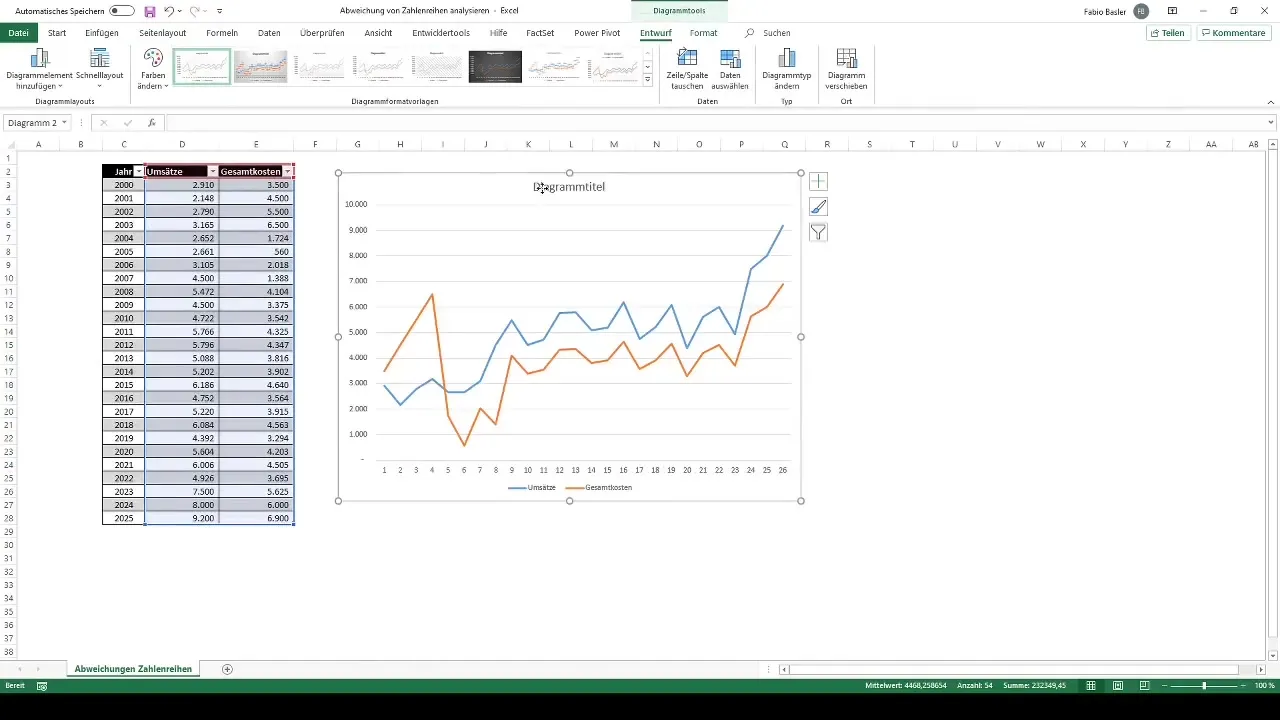The image size is (1280, 720).
Task: Open the Name Box dropdown arrow
Action: (64, 123)
